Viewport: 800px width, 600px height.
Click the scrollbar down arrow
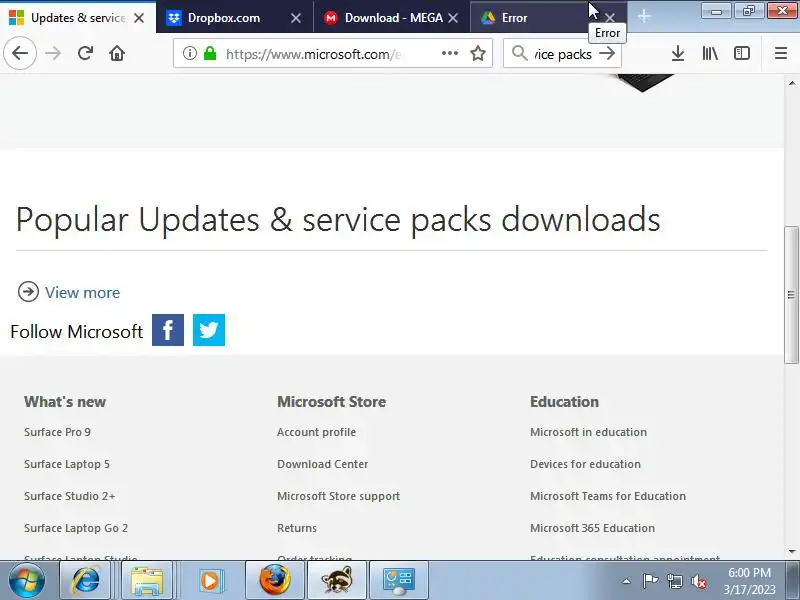791,552
